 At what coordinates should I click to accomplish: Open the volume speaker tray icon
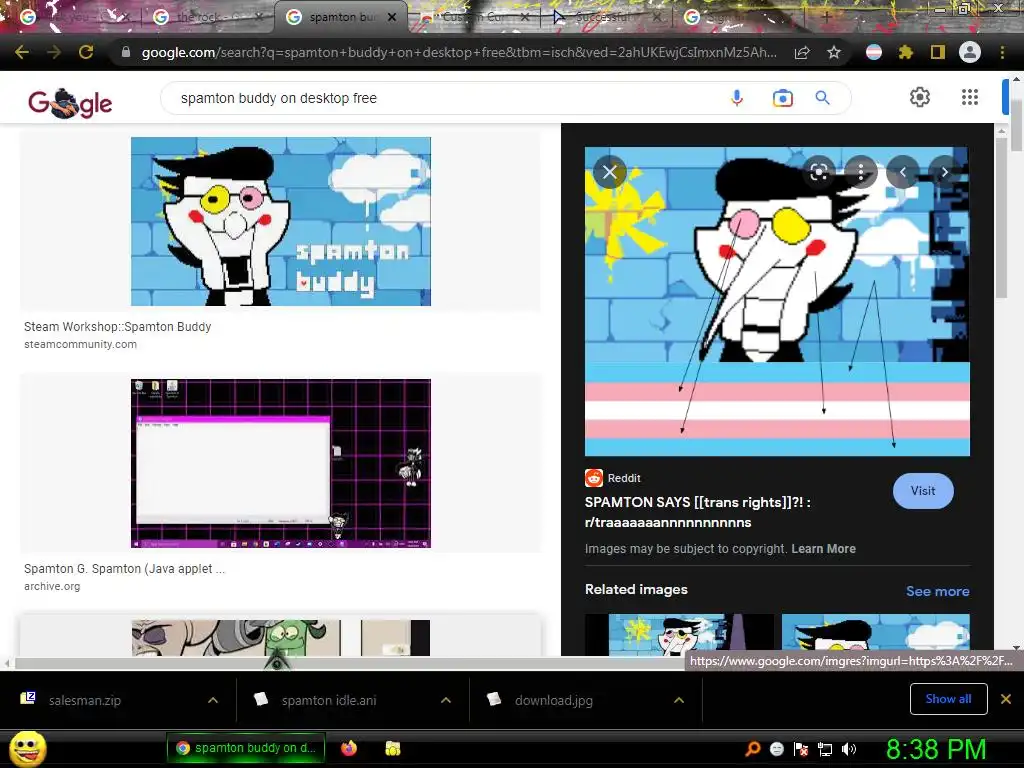coord(848,749)
